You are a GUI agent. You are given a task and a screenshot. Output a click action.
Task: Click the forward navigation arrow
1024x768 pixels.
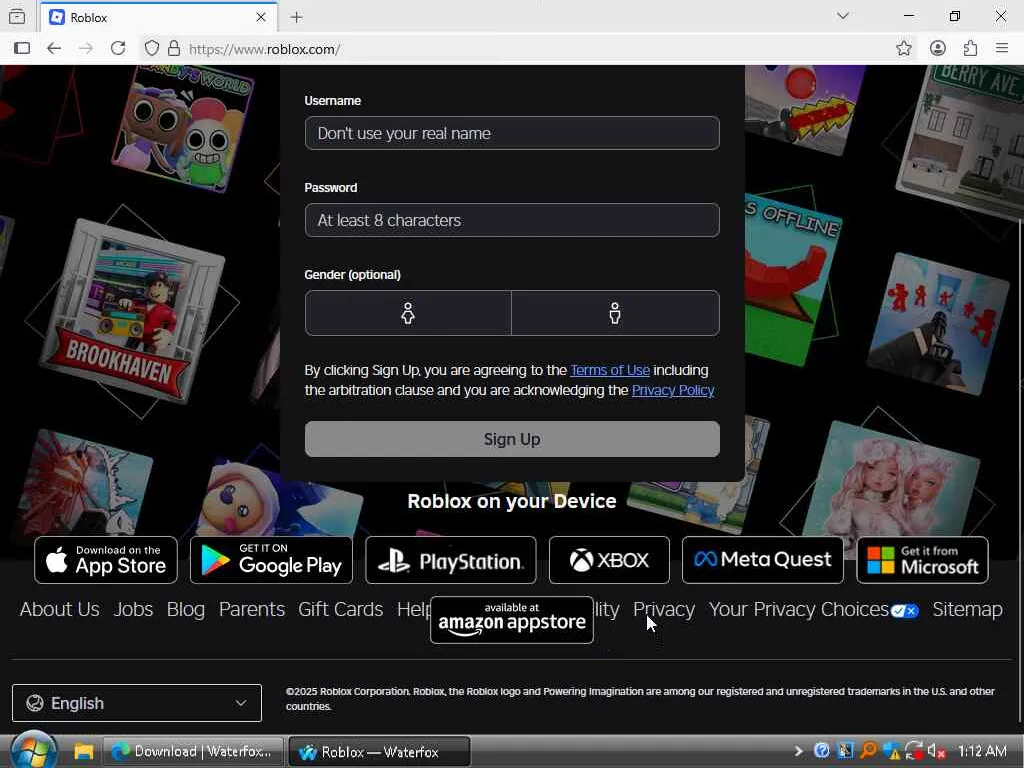coord(86,48)
